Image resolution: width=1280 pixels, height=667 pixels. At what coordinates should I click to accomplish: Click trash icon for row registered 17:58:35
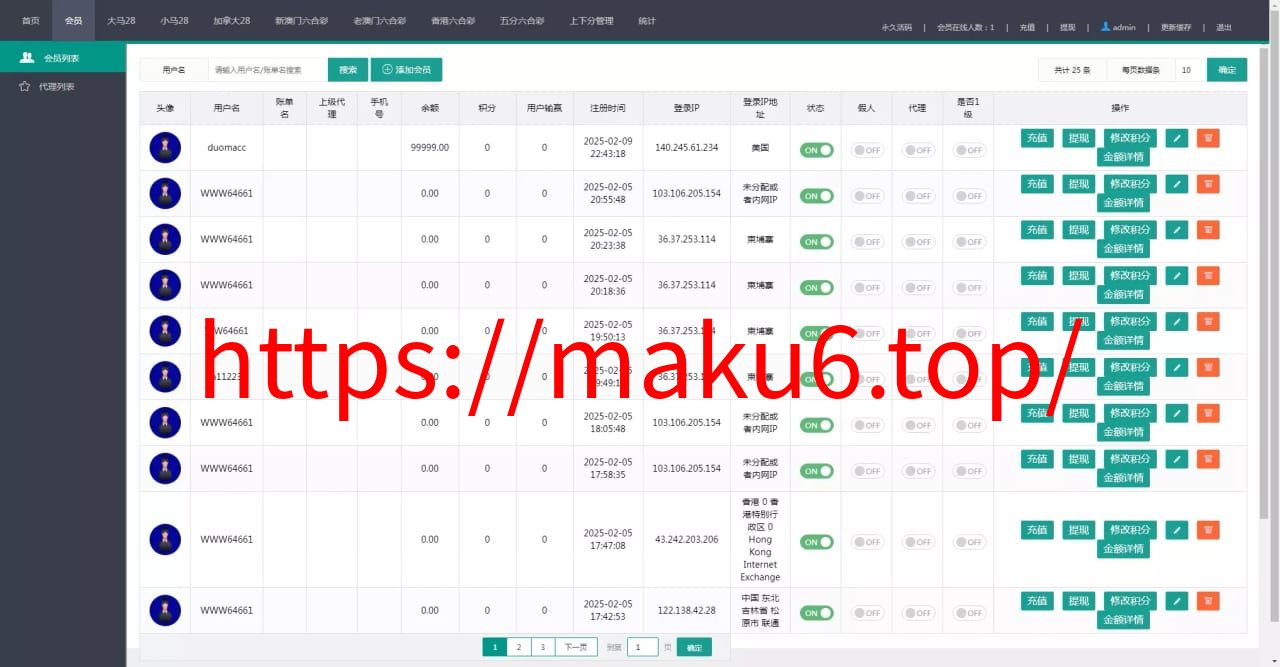pyautogui.click(x=1208, y=459)
